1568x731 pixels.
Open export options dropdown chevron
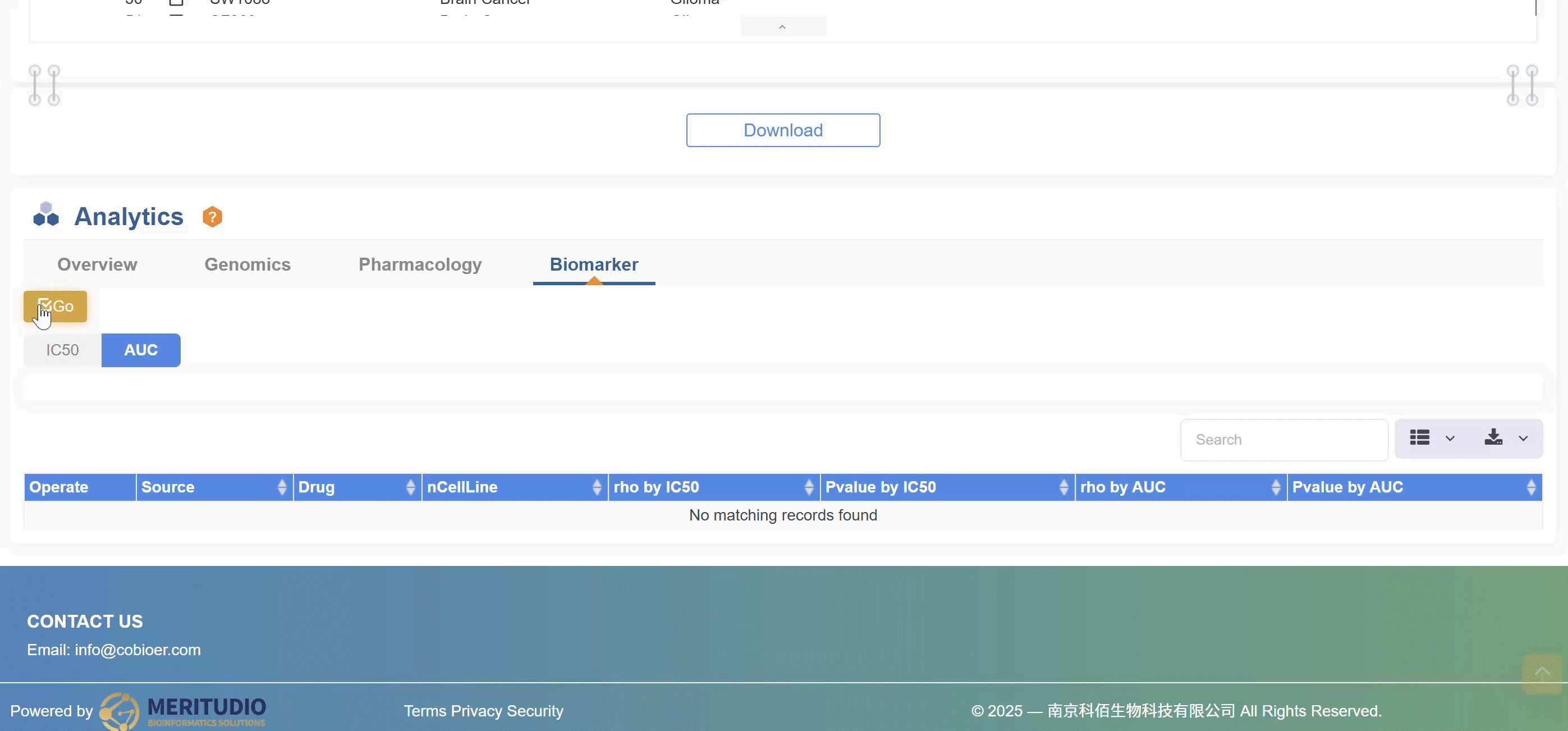(1523, 438)
